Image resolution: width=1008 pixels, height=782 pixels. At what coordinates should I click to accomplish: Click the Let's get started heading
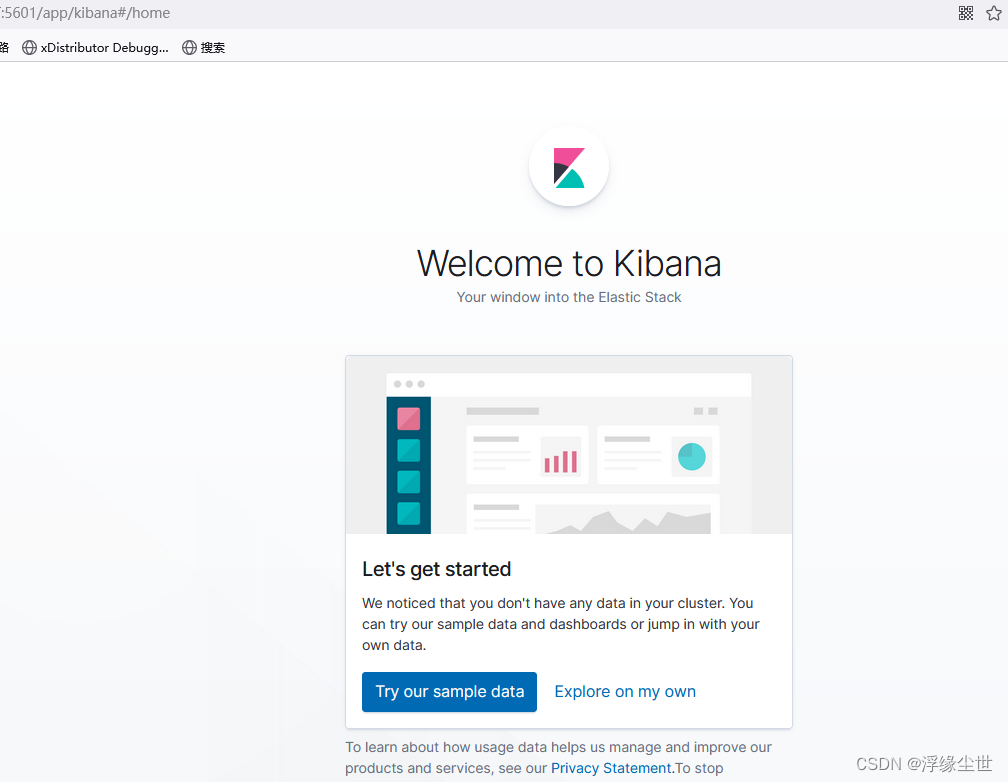pyautogui.click(x=436, y=569)
